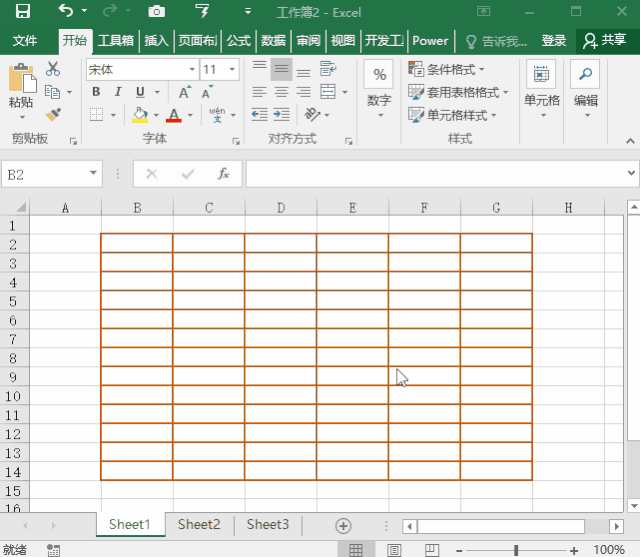Center text horizontally

(x=281, y=92)
